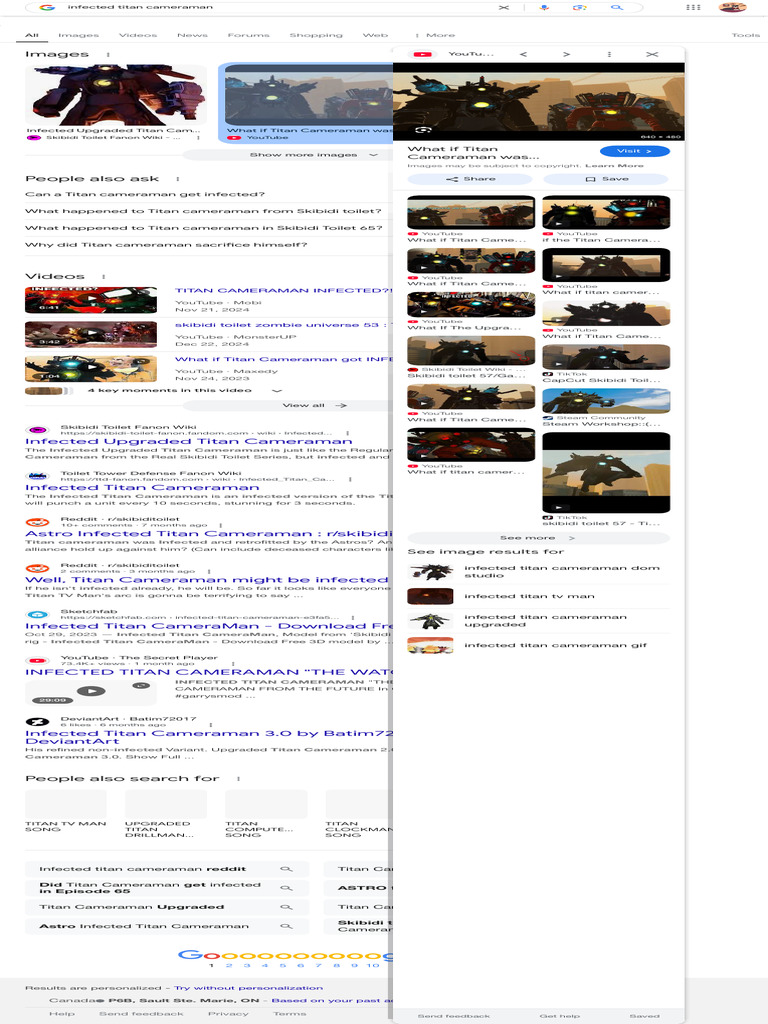Open People also ask three-dot menu
Viewport: 768px width, 1024px height.
coord(177,178)
